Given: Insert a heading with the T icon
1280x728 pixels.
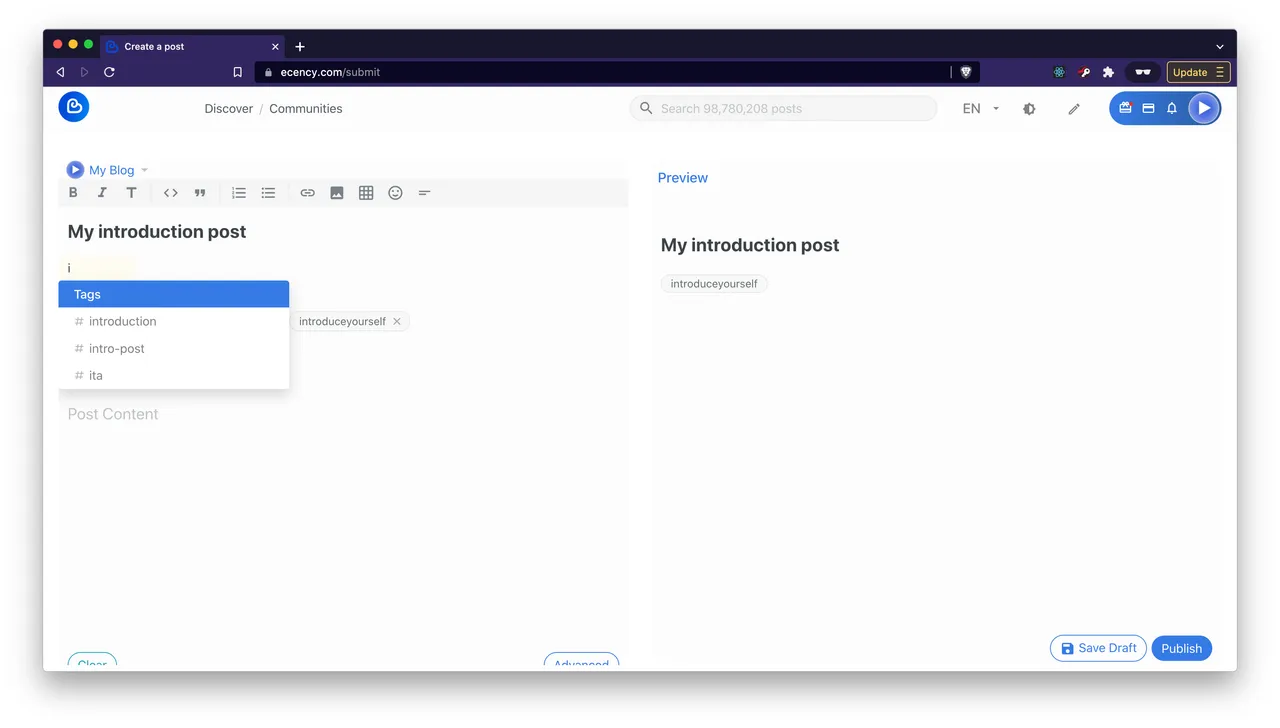Looking at the screenshot, I should [131, 193].
